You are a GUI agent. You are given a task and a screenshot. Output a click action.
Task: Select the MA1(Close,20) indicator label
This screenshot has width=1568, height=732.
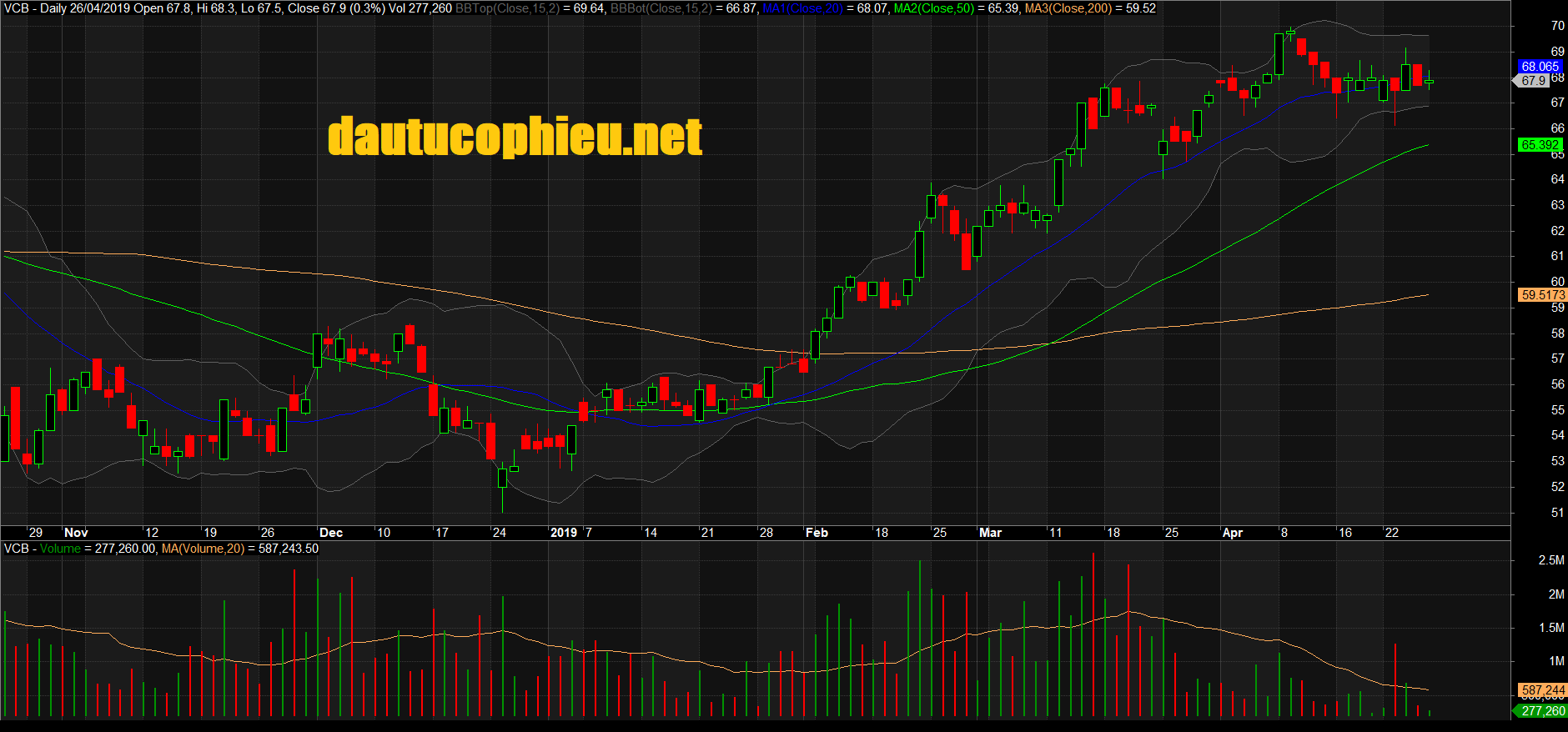pos(802,8)
